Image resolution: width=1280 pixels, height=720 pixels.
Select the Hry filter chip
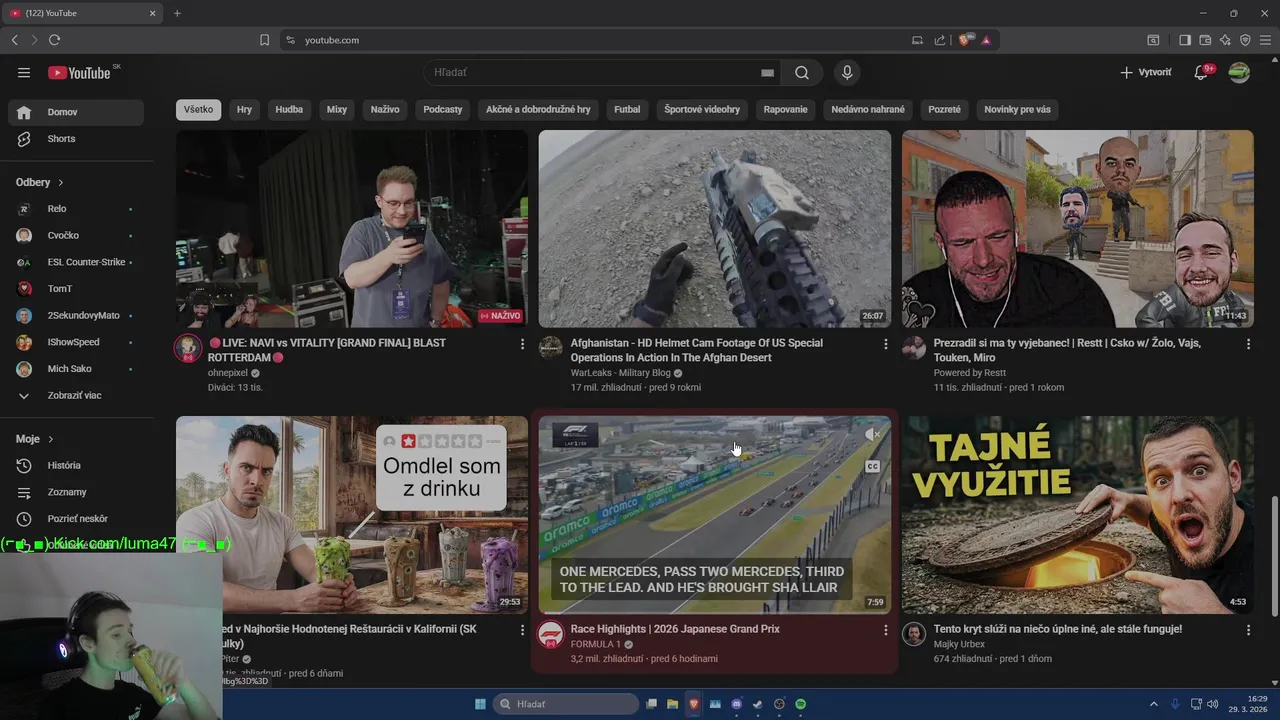tap(244, 109)
